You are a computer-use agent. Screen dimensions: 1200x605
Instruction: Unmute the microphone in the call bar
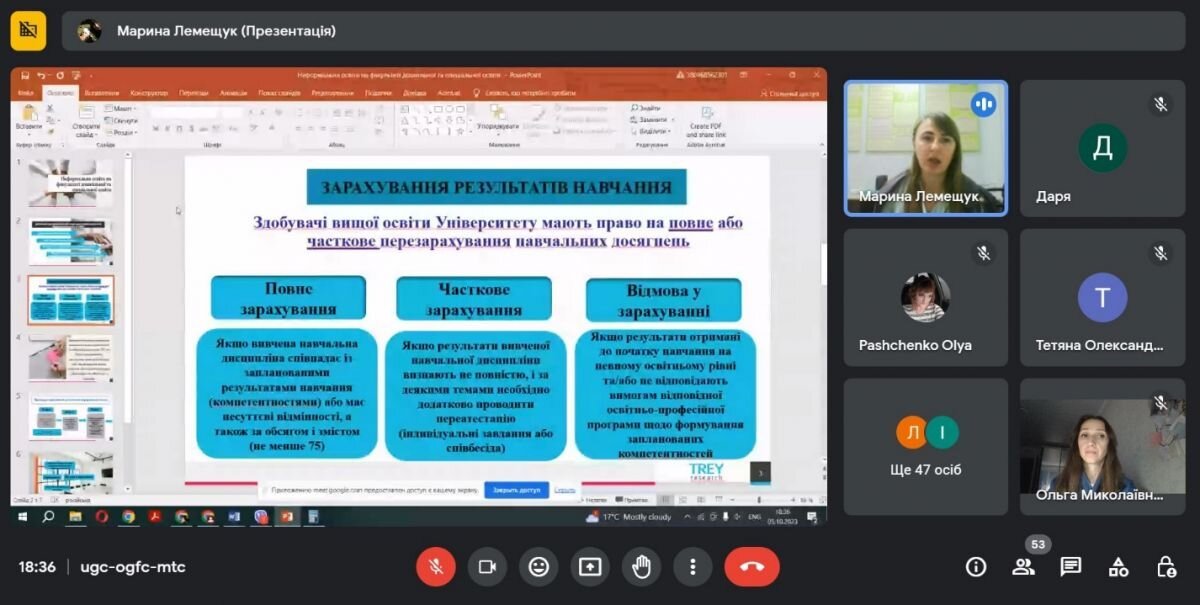[x=436, y=567]
